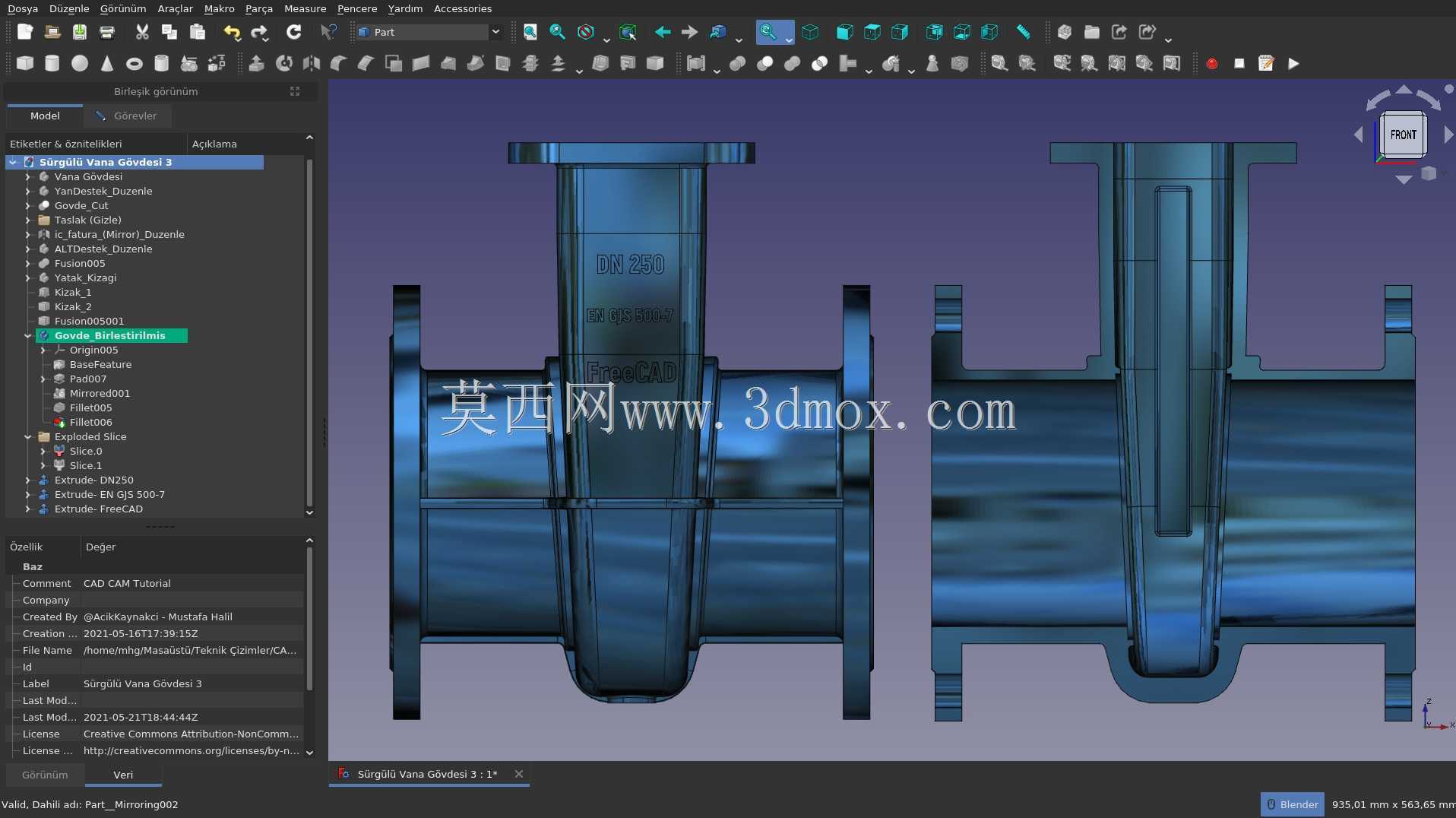Viewport: 1456px width, 818px height.
Task: Undo the last action with the Undo arrow
Action: tap(232, 32)
